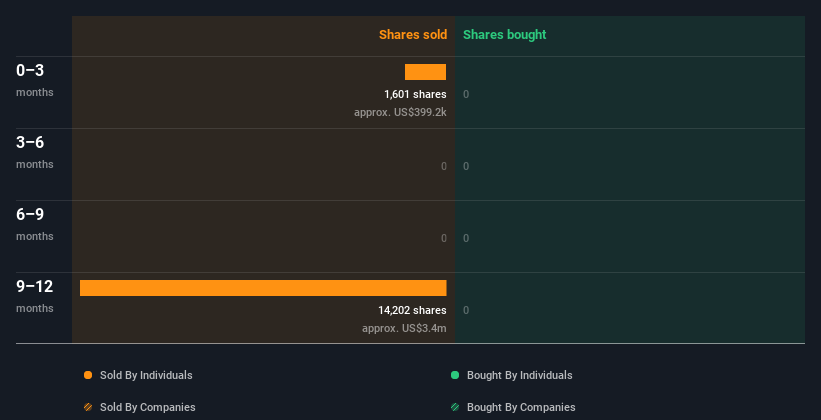Viewport: 821px width, 420px height.
Task: Click the 1,601 shares value
Action: coord(415,94)
